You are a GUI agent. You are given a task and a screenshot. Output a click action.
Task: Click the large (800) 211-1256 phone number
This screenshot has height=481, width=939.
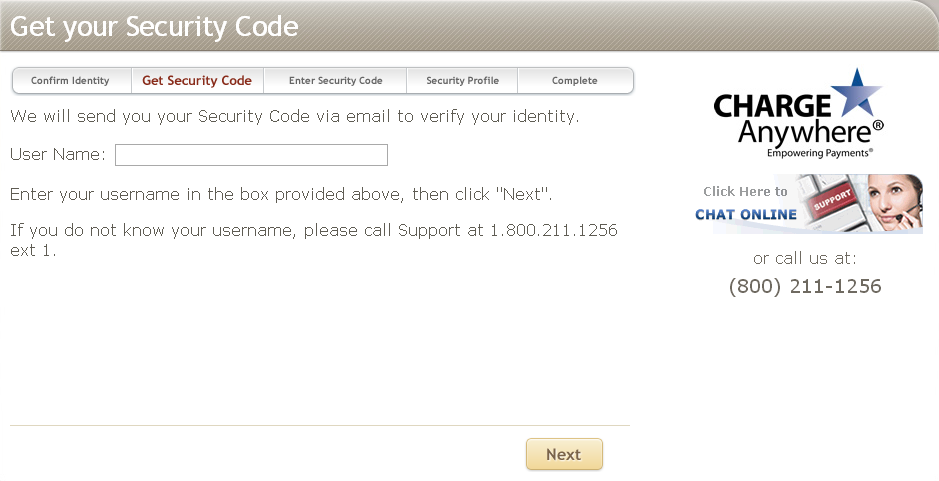click(x=805, y=287)
